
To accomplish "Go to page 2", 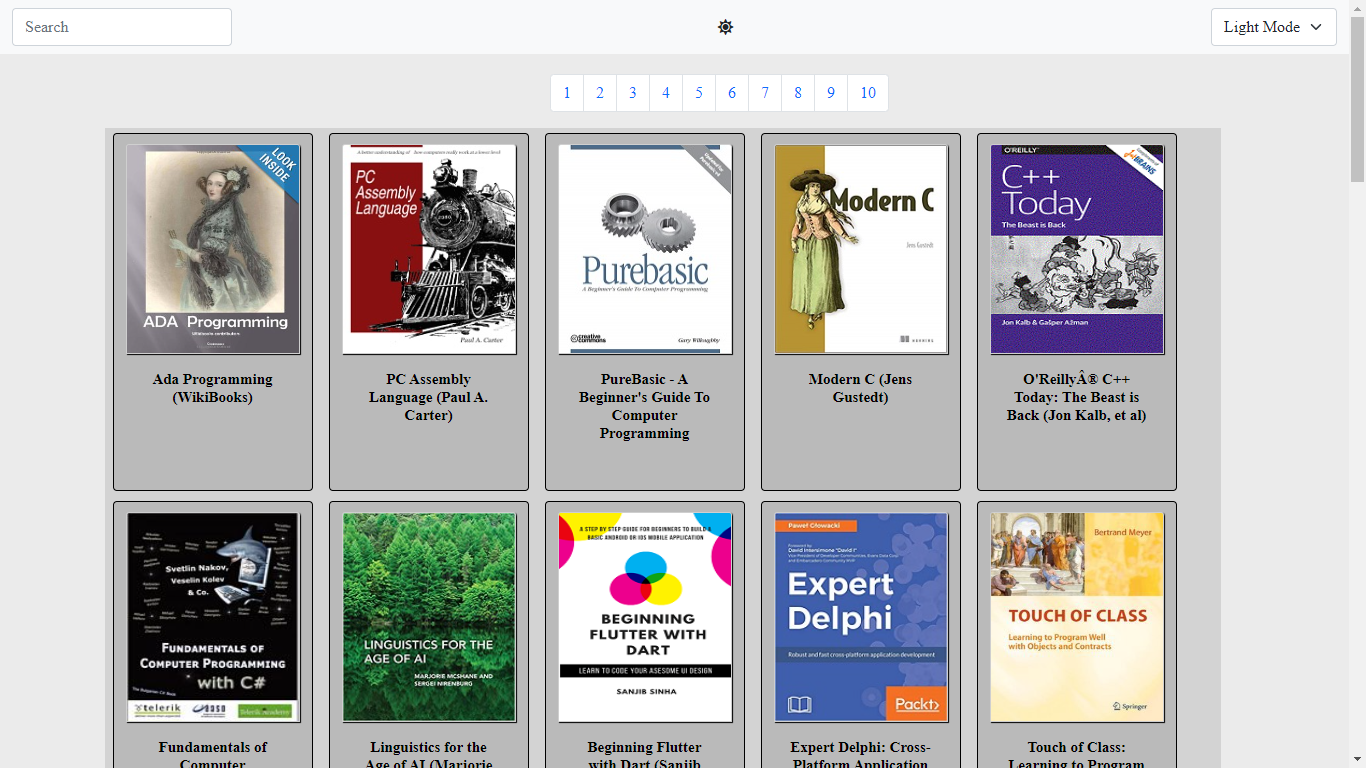I will pyautogui.click(x=600, y=93).
